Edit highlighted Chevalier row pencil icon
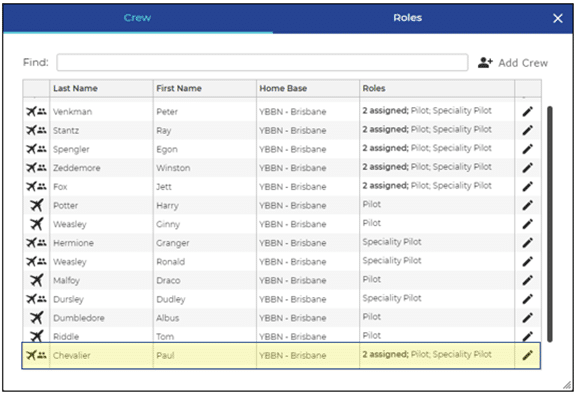The height and width of the screenshot is (397, 578). tap(527, 355)
